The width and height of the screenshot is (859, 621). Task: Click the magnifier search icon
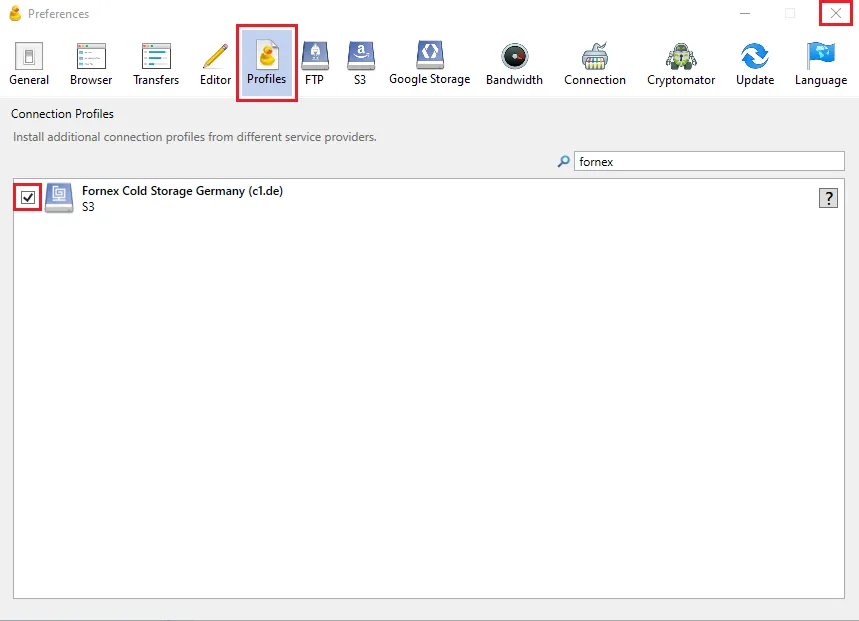[x=564, y=162]
